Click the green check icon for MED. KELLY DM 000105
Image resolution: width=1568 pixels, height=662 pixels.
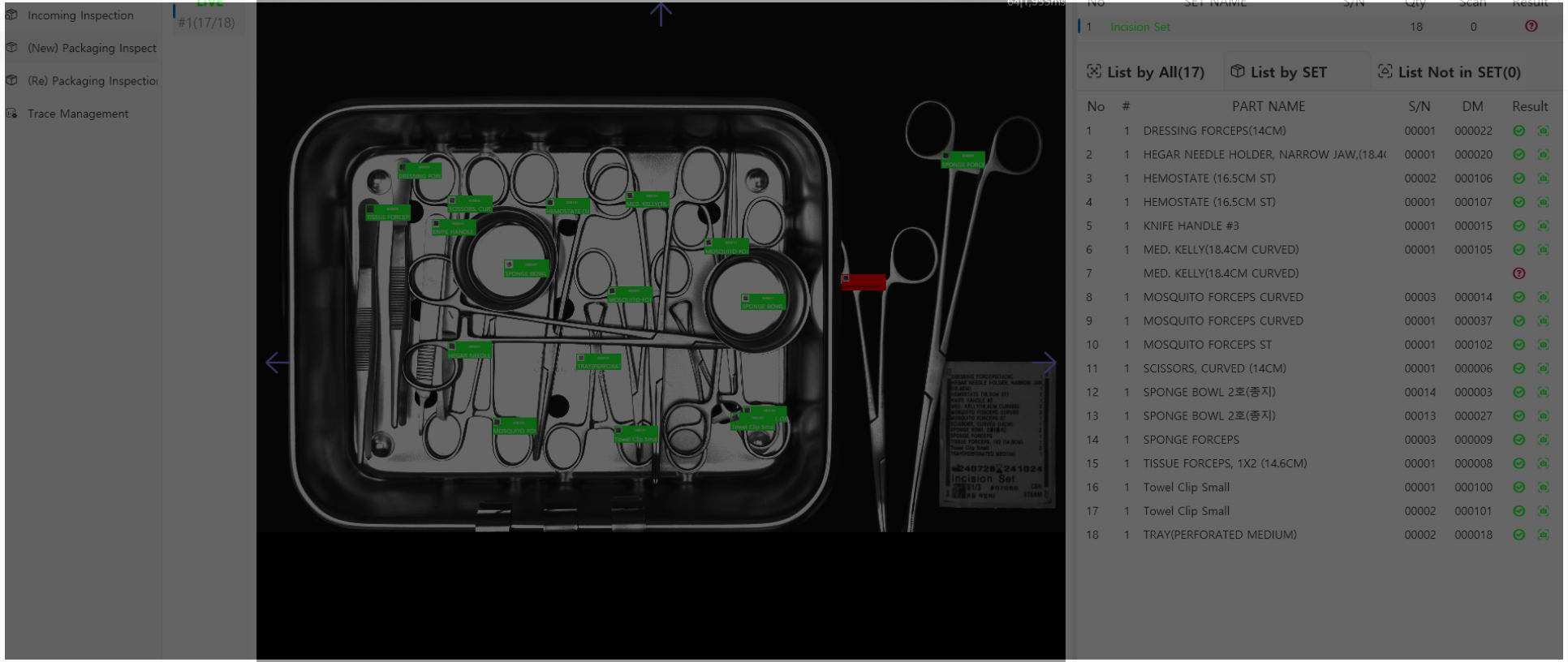click(1518, 250)
